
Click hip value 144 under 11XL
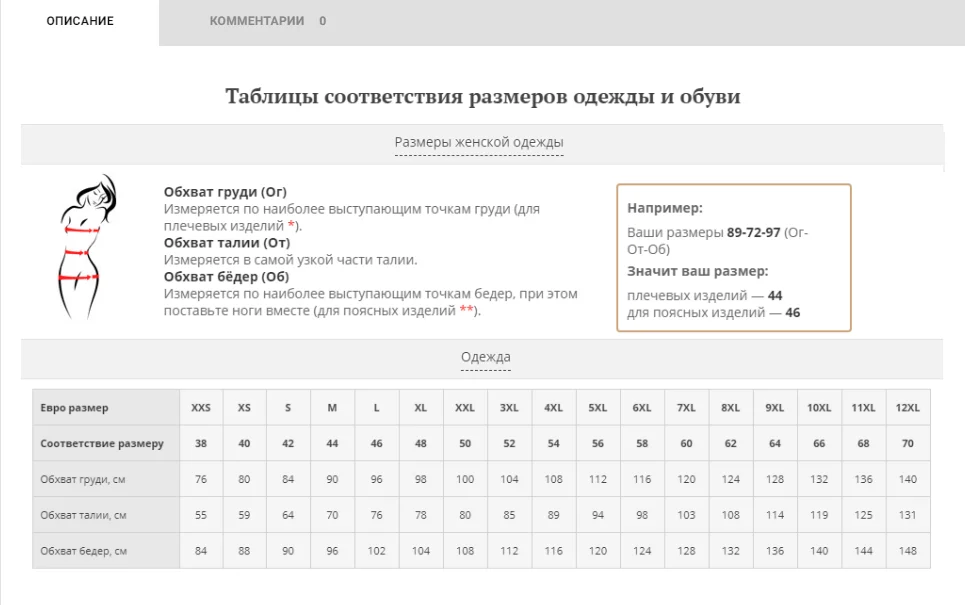point(864,551)
